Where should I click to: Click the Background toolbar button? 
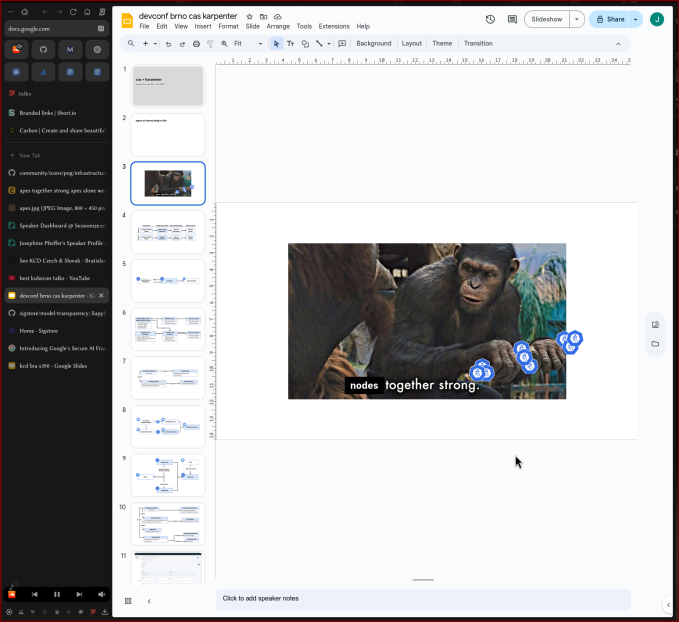pos(373,44)
